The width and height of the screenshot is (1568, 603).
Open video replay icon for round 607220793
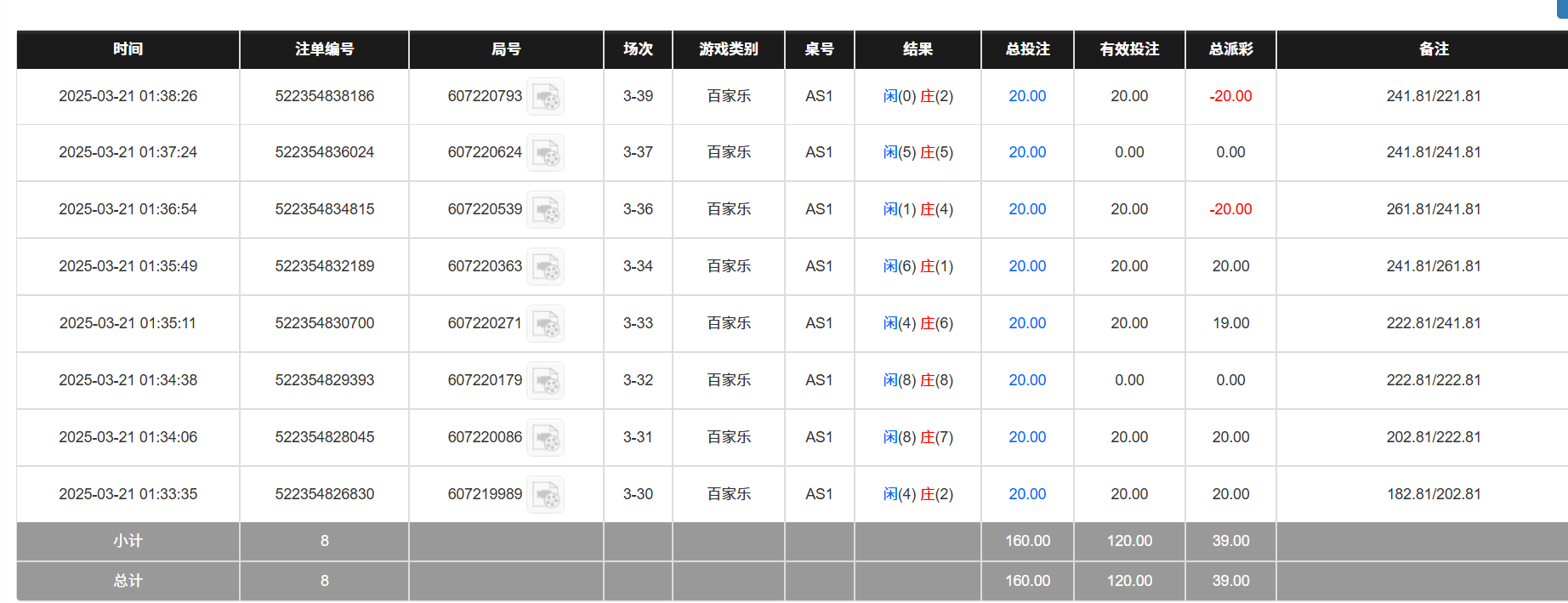tap(545, 97)
